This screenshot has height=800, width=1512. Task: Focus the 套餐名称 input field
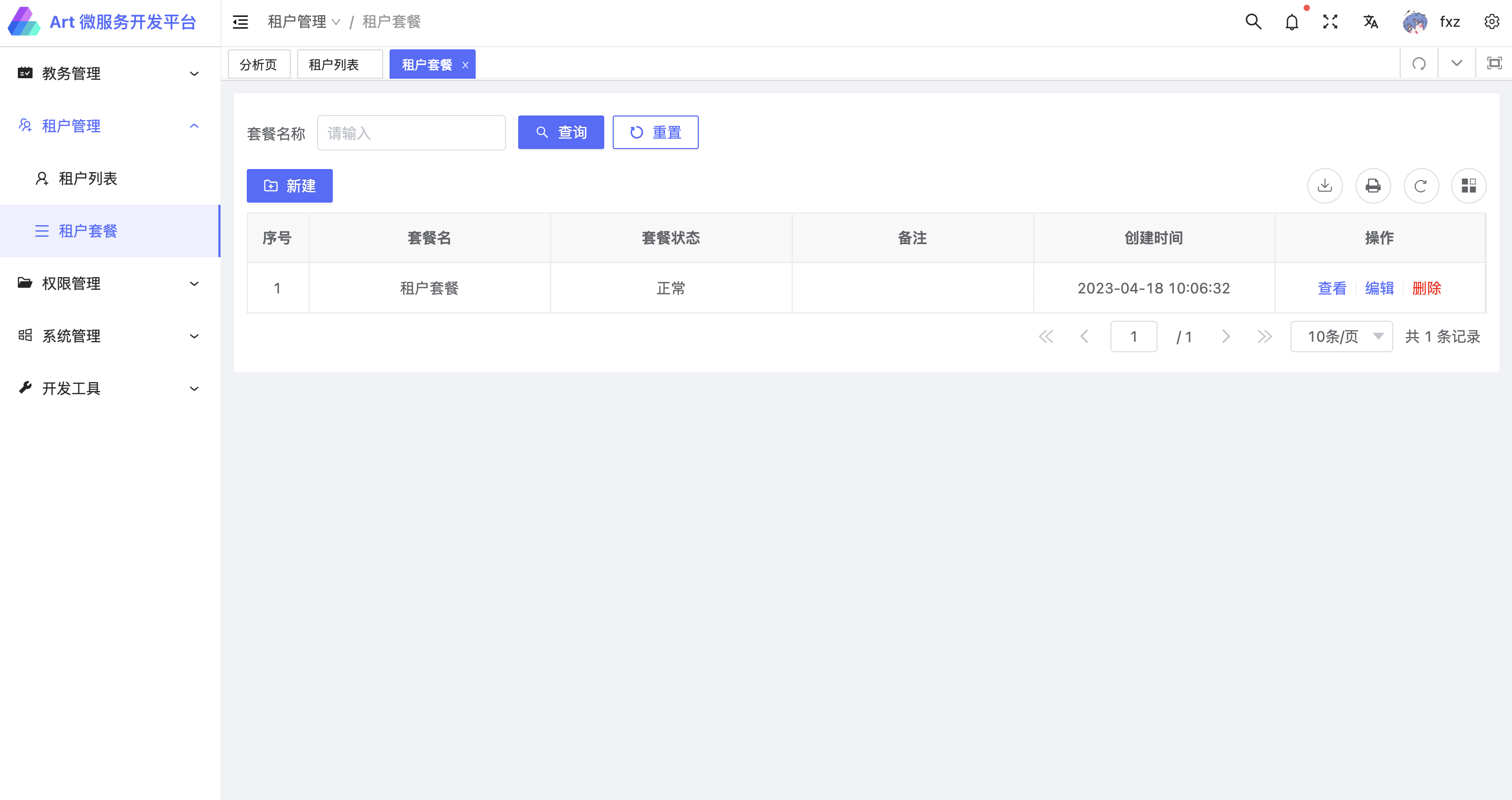[x=411, y=133]
